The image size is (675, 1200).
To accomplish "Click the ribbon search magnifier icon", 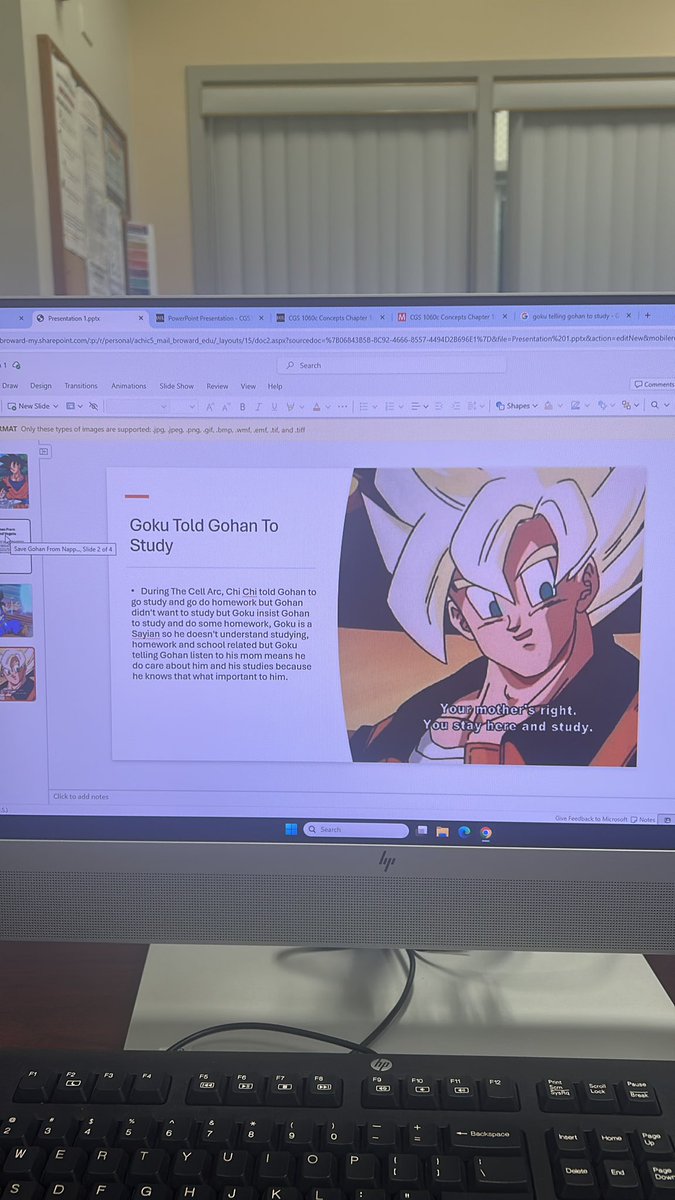I will coord(654,406).
